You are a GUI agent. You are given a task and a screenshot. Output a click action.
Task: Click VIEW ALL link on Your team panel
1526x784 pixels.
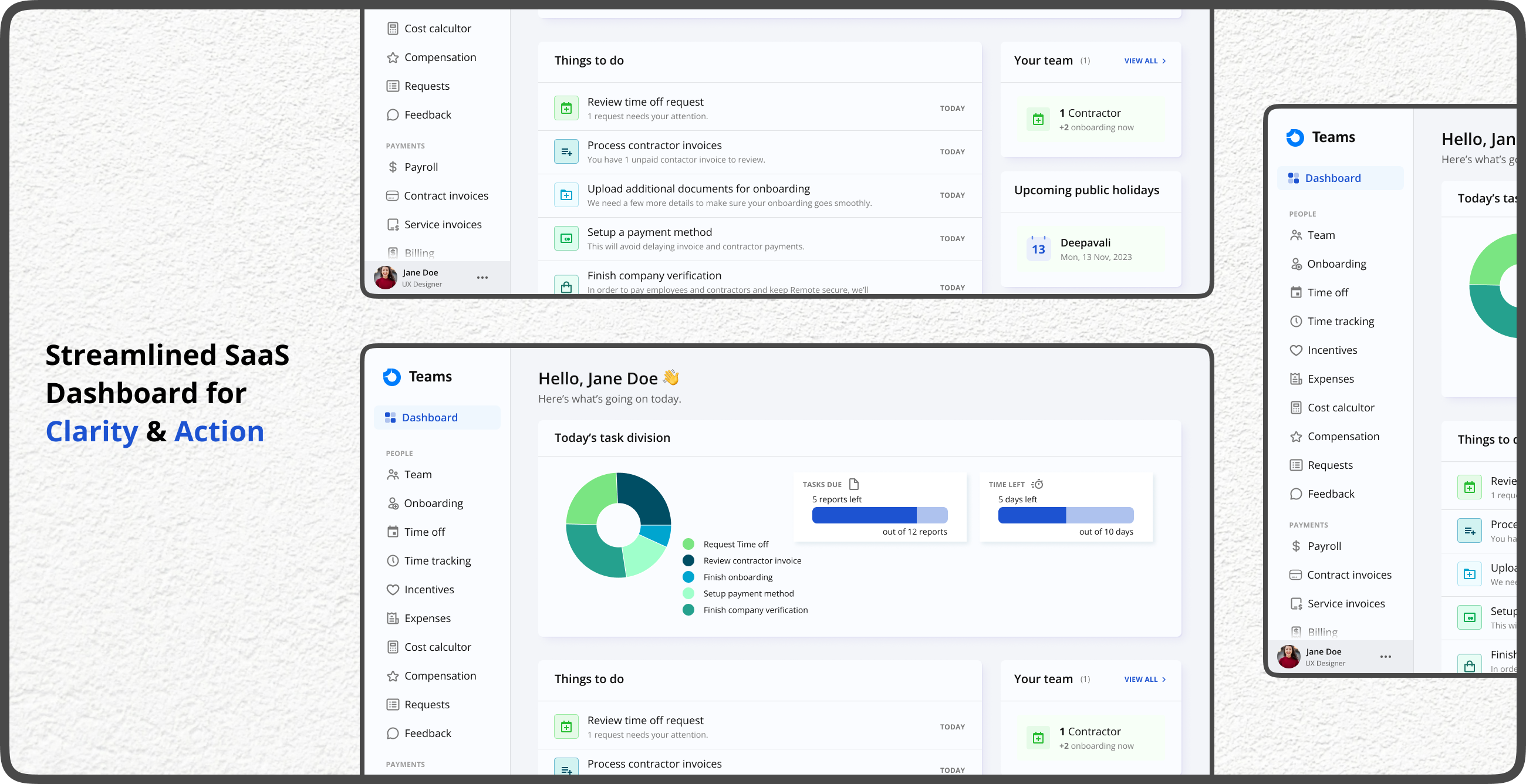coord(1142,679)
